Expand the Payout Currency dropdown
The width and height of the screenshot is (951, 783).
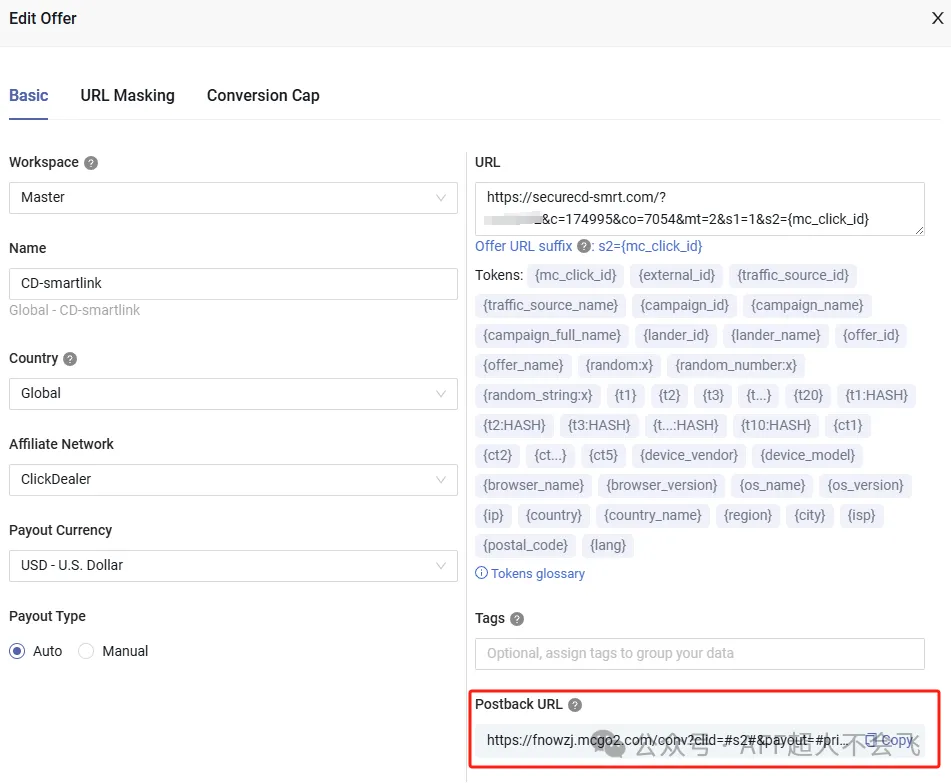[232, 566]
